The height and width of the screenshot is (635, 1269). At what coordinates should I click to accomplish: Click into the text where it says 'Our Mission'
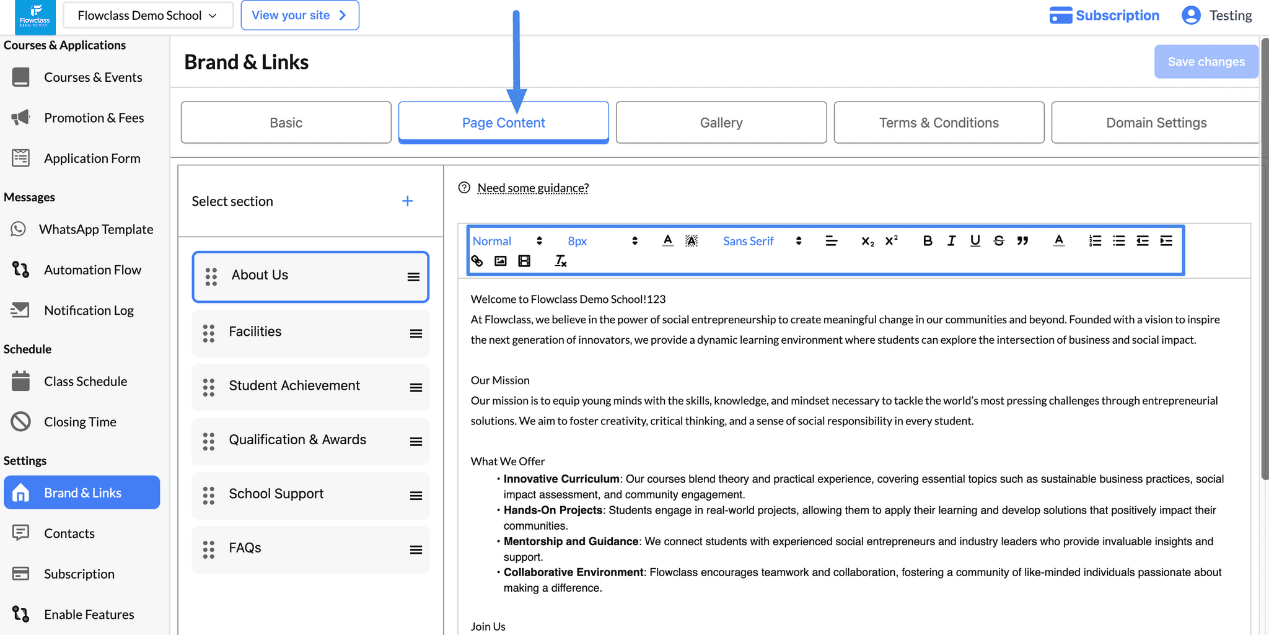pyautogui.click(x=500, y=380)
